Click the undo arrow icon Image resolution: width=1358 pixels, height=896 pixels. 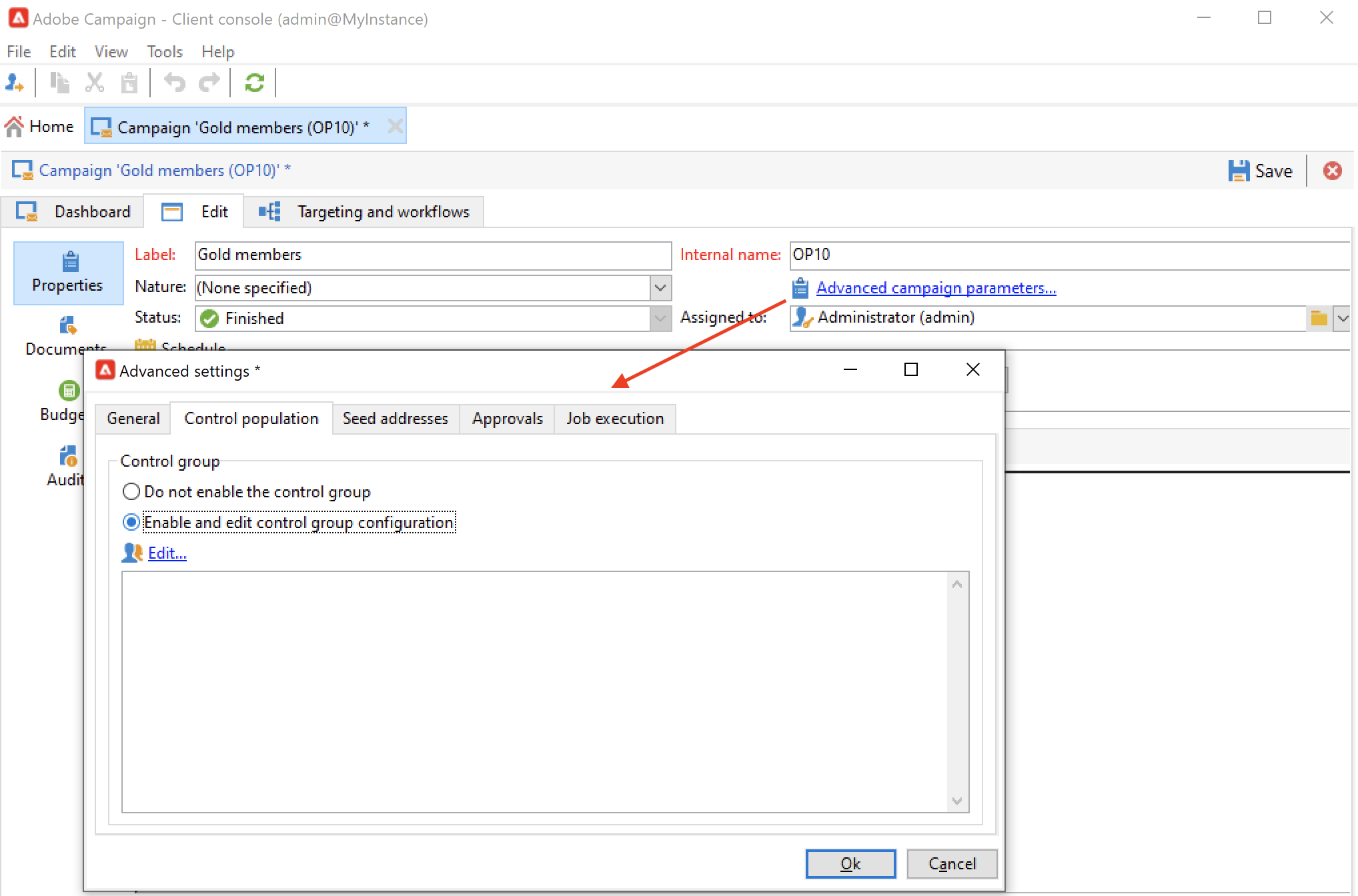(174, 83)
